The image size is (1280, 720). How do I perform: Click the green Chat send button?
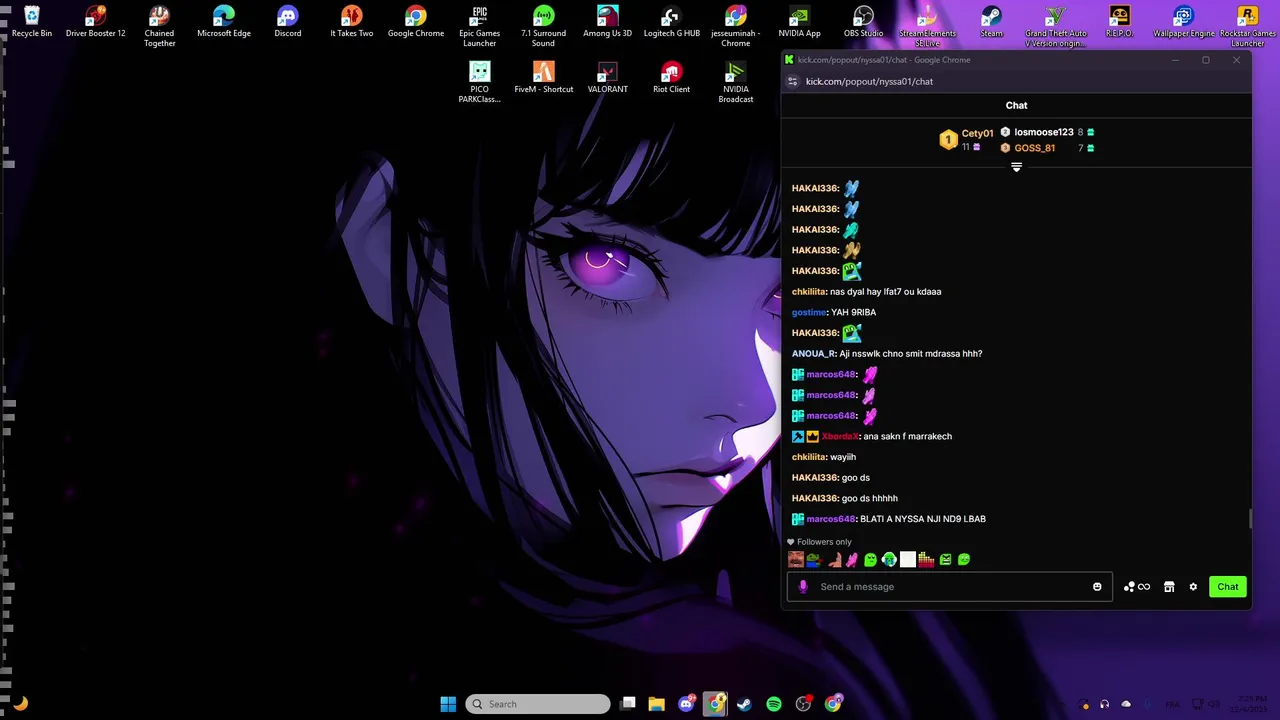pyautogui.click(x=1227, y=587)
